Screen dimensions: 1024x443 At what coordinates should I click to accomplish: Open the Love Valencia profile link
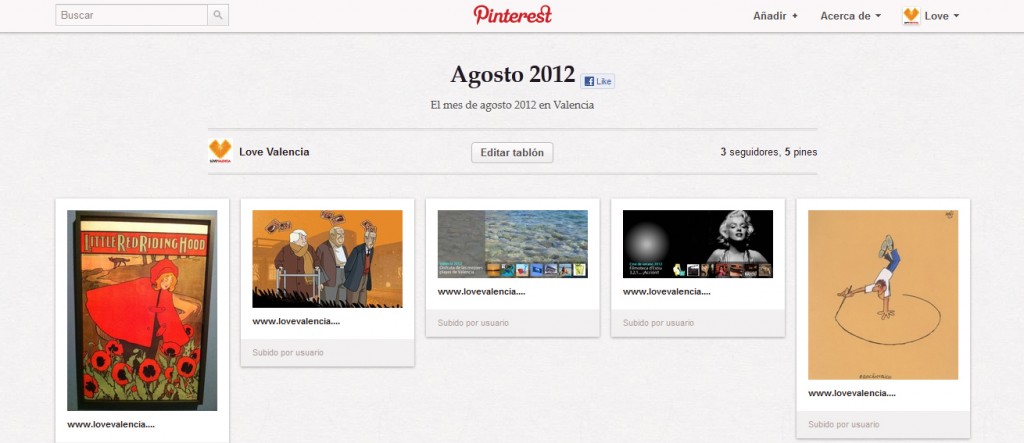(274, 152)
